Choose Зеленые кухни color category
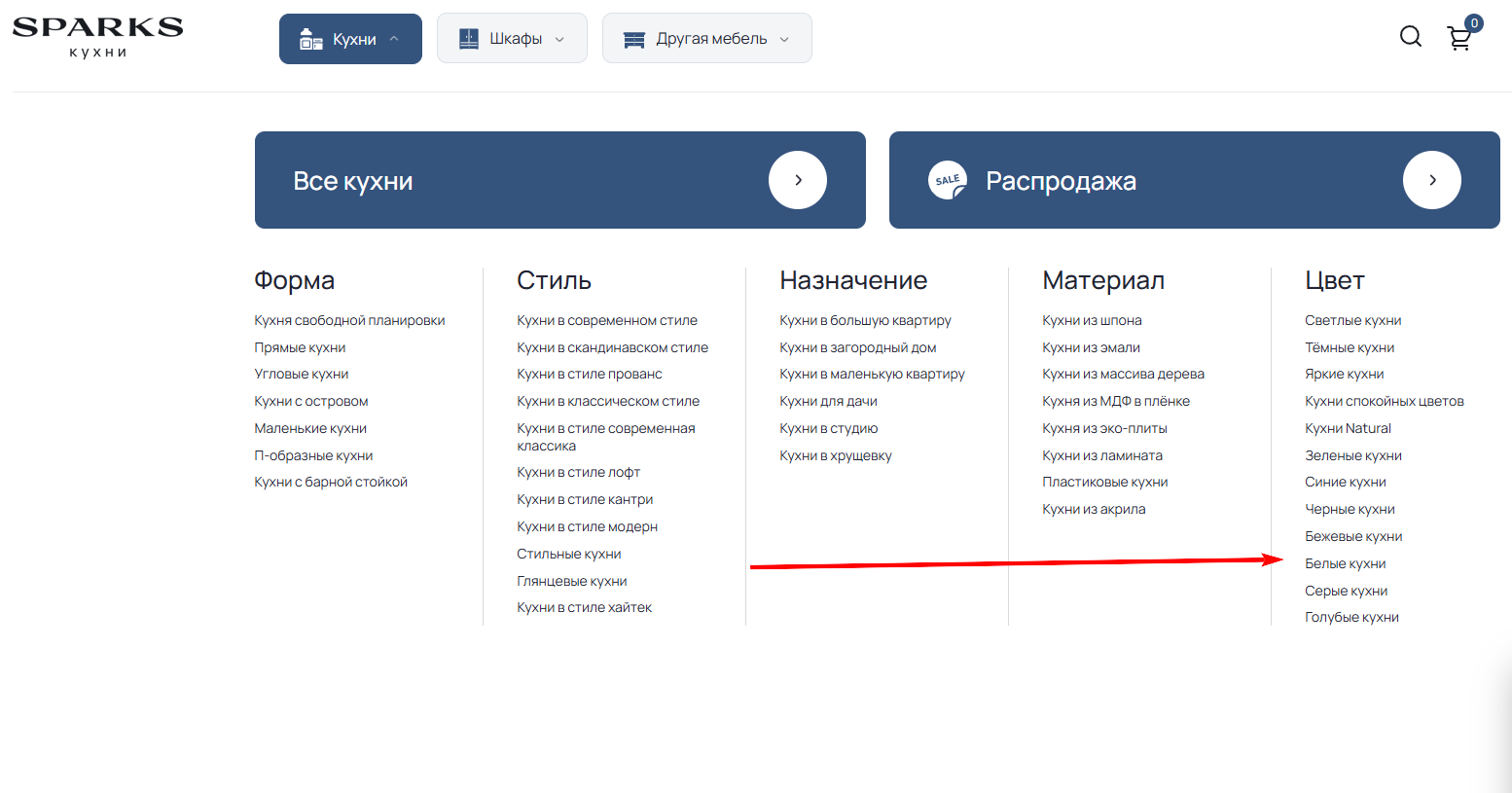 [x=1352, y=454]
